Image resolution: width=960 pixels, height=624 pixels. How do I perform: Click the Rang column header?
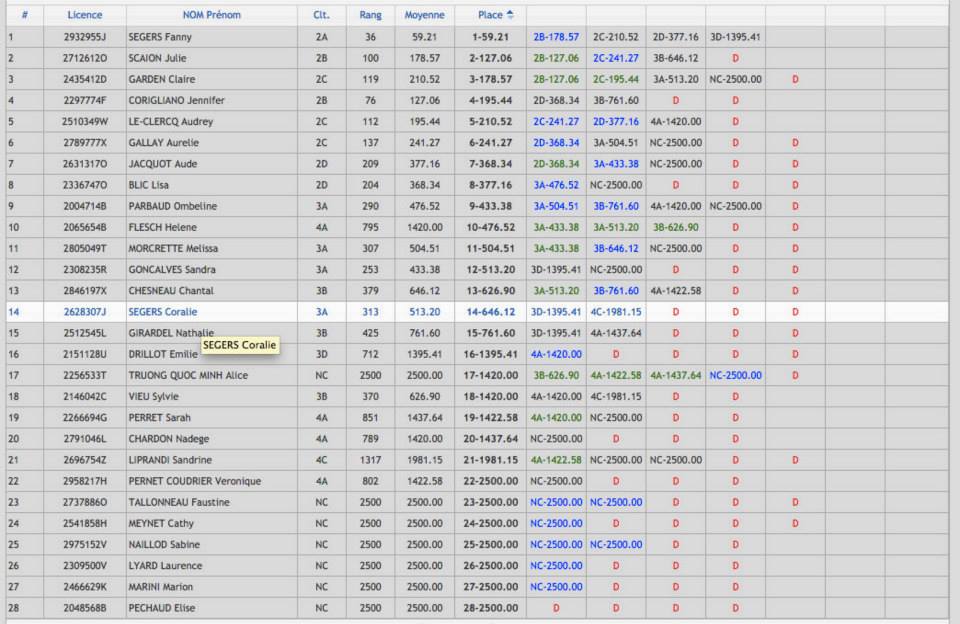[x=370, y=15]
